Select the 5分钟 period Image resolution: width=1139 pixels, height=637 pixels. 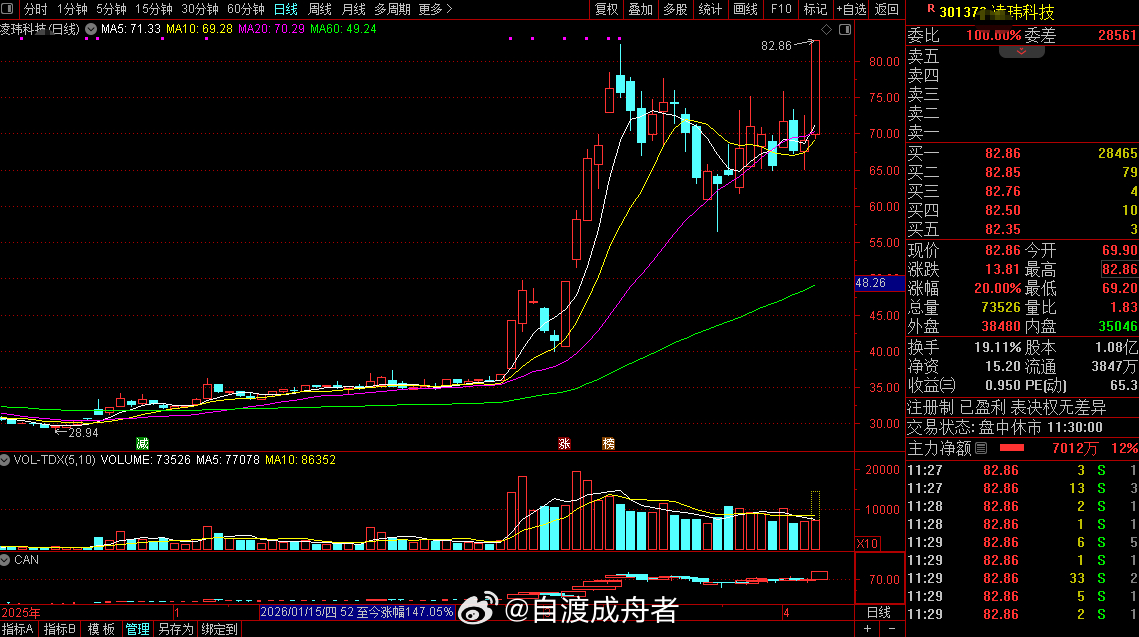[111, 9]
